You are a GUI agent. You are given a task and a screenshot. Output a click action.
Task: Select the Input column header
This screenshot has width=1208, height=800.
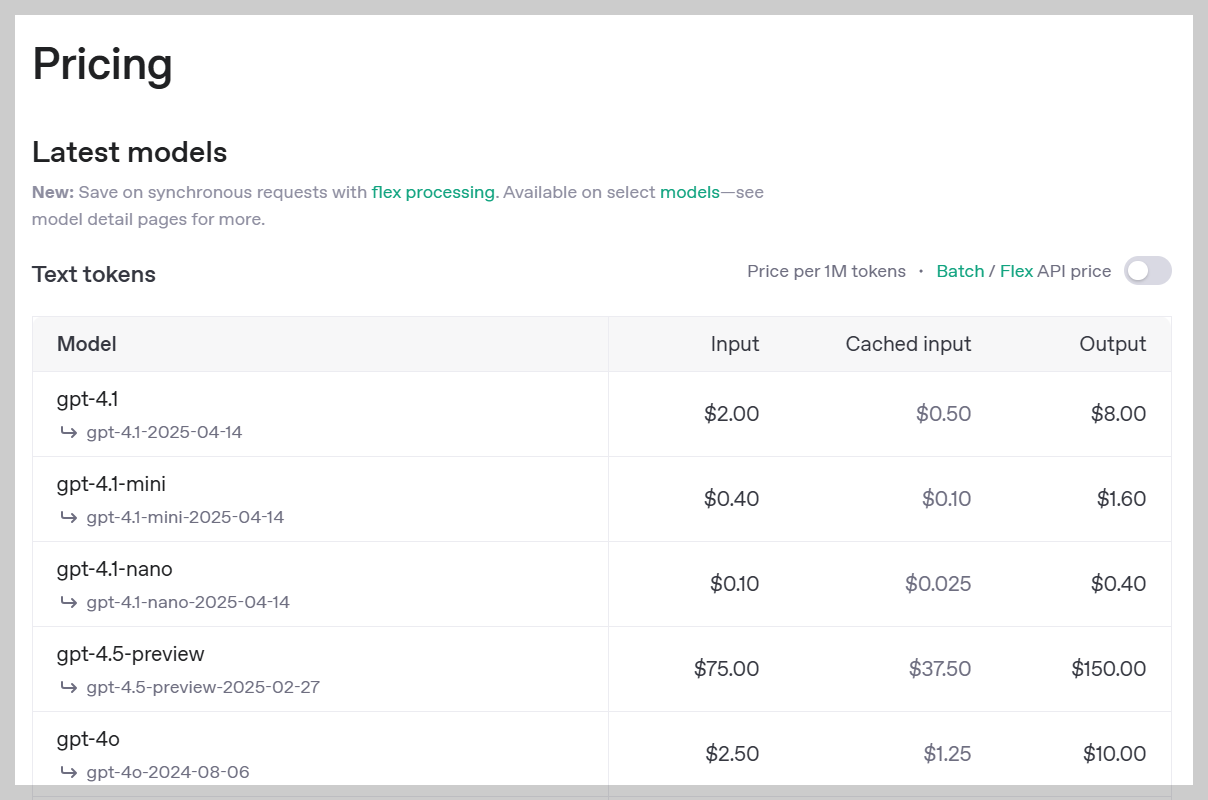point(735,344)
